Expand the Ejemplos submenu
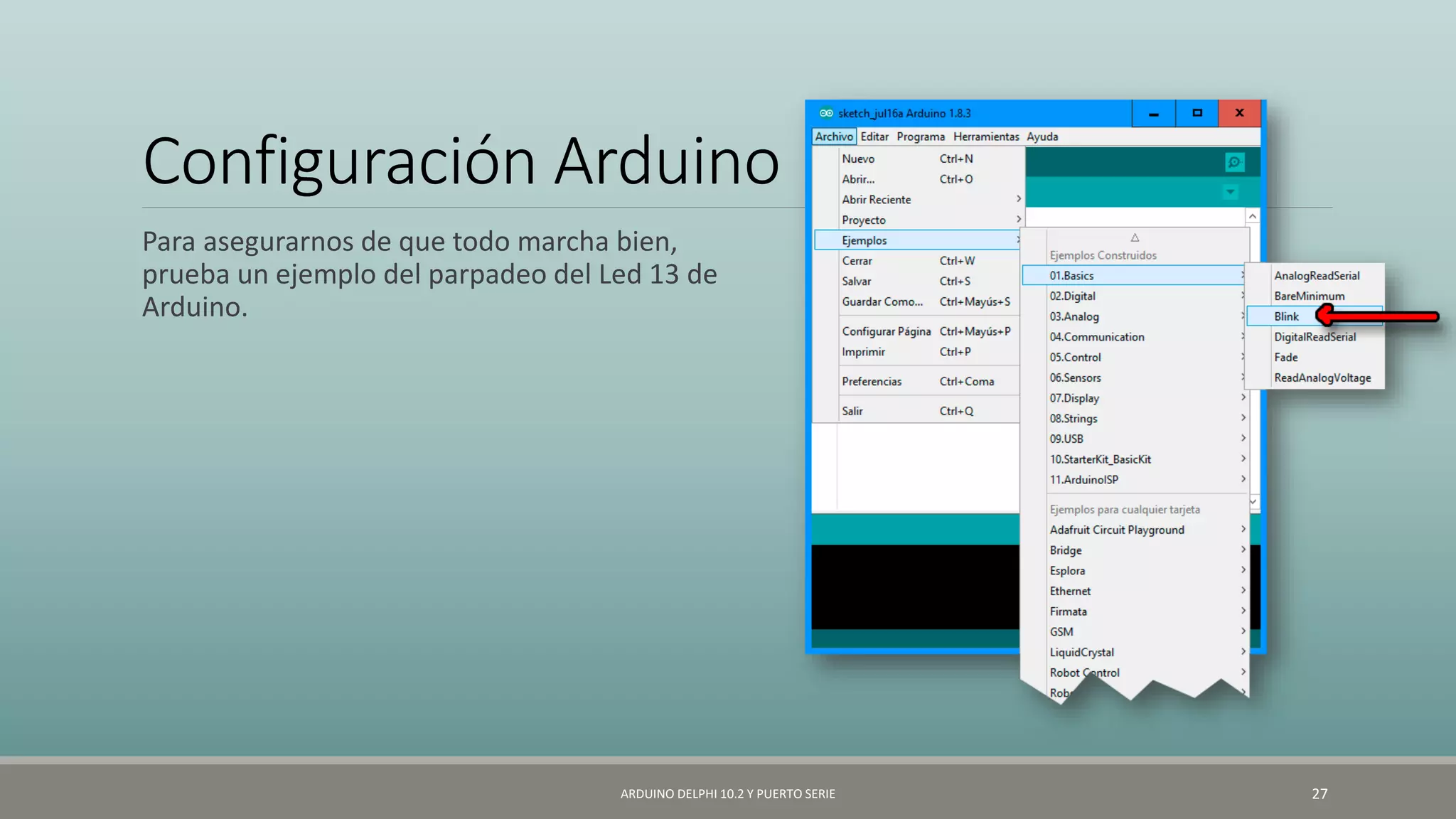This screenshot has height=819, width=1456. [917, 240]
